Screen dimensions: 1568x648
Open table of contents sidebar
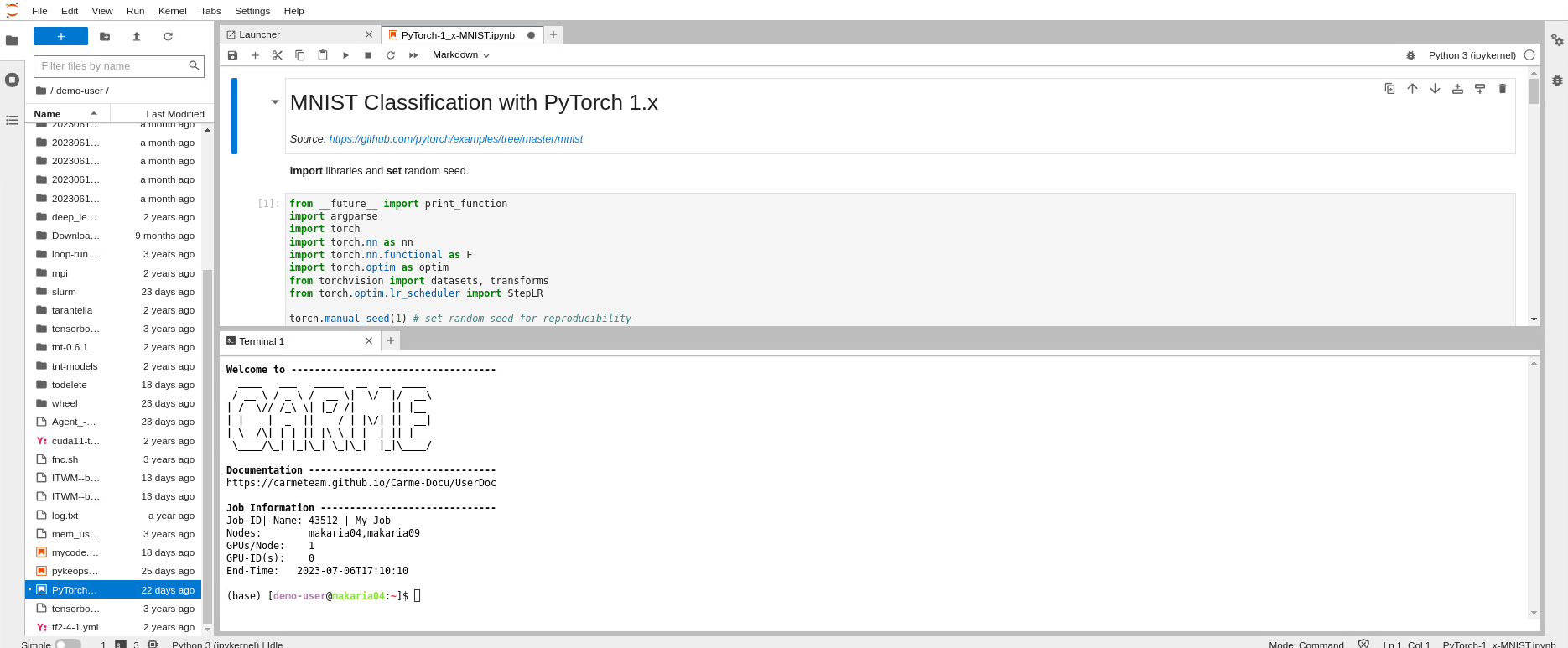click(12, 120)
